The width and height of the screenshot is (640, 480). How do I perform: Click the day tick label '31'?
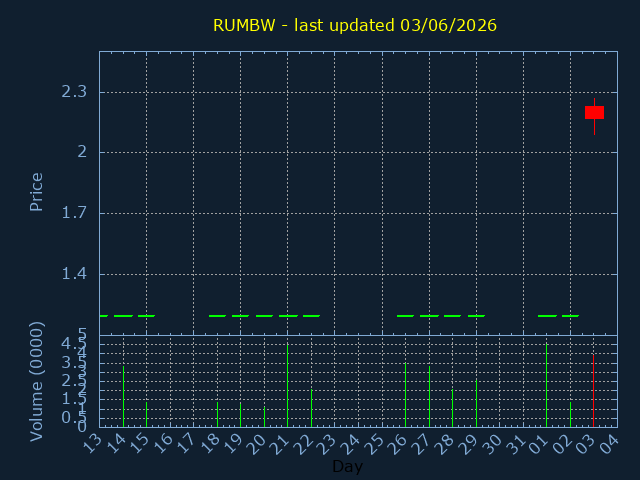click(x=516, y=443)
